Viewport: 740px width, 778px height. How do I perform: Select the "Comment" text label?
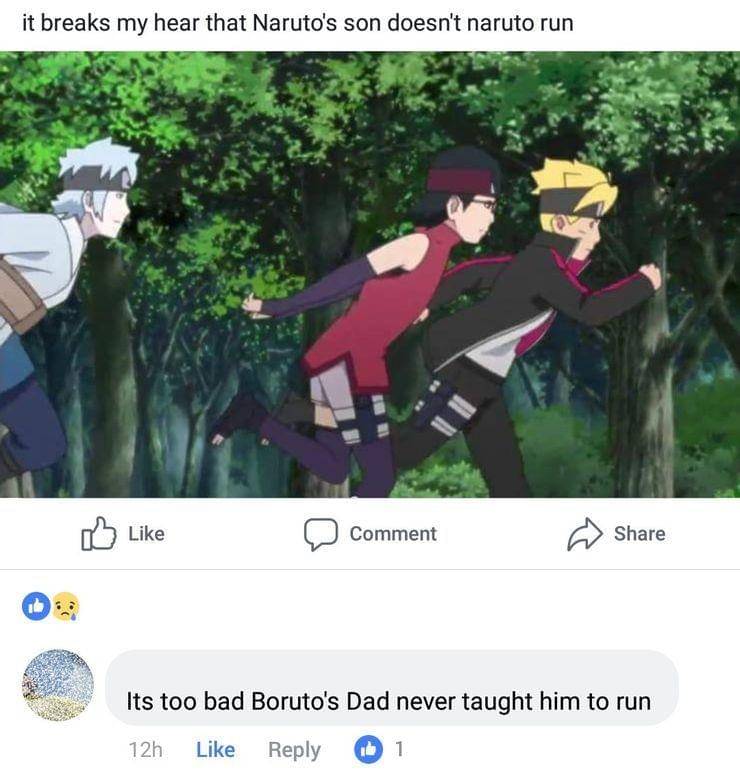click(x=393, y=534)
